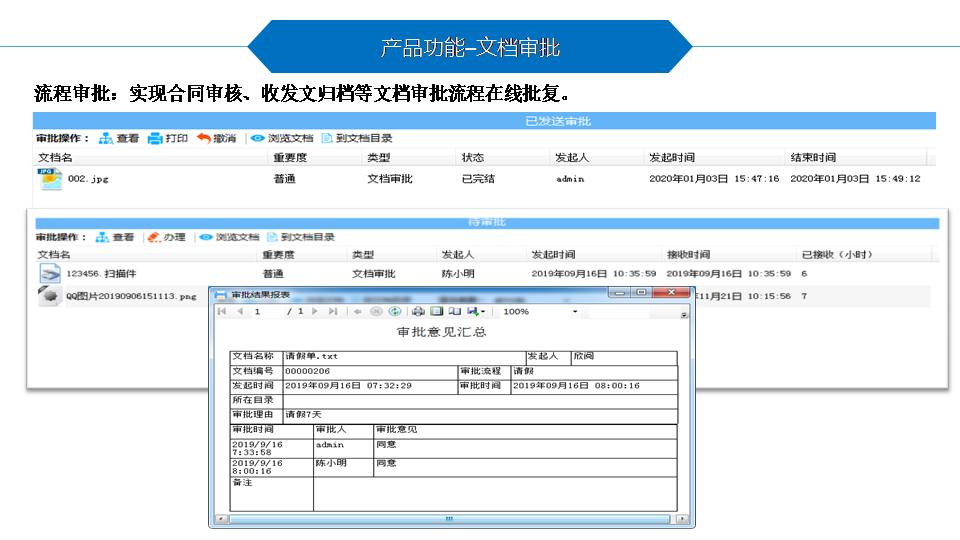
Task: Go to next page in report viewer
Action: pyautogui.click(x=315, y=312)
